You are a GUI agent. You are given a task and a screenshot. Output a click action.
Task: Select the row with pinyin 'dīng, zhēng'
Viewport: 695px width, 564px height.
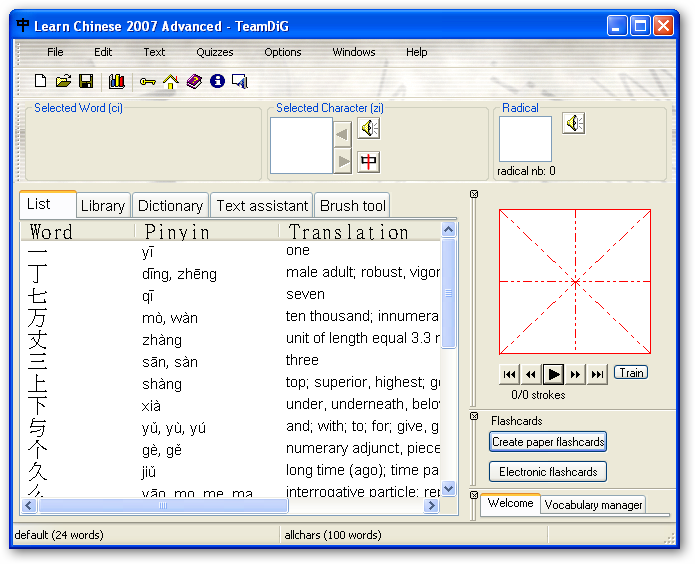(x=230, y=273)
